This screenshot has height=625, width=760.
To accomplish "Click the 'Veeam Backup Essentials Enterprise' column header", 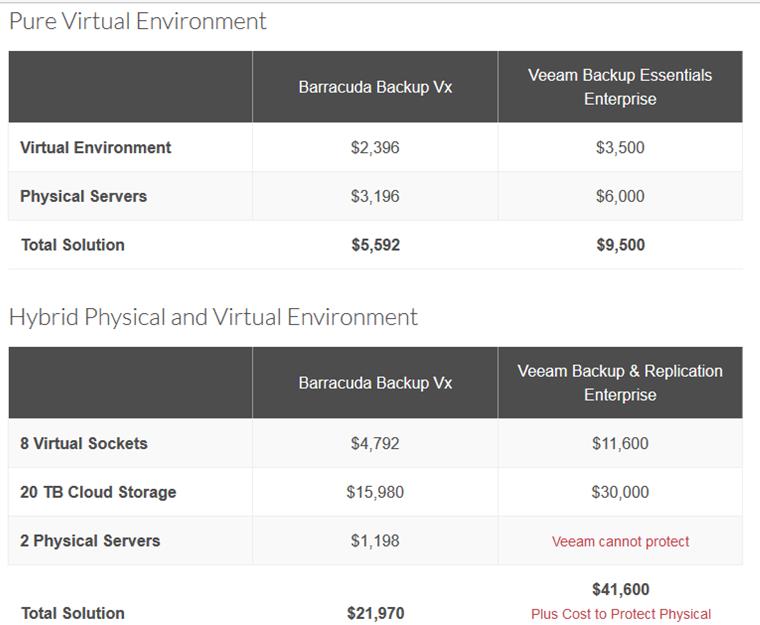I will pyautogui.click(x=620, y=87).
